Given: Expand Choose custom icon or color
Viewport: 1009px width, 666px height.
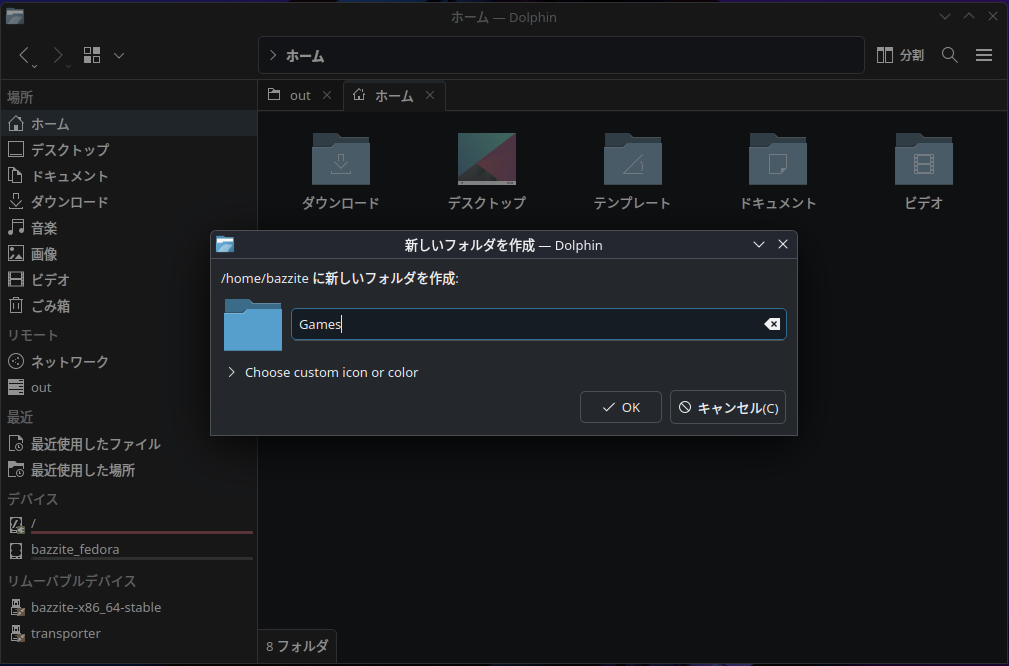Looking at the screenshot, I should pos(330,371).
